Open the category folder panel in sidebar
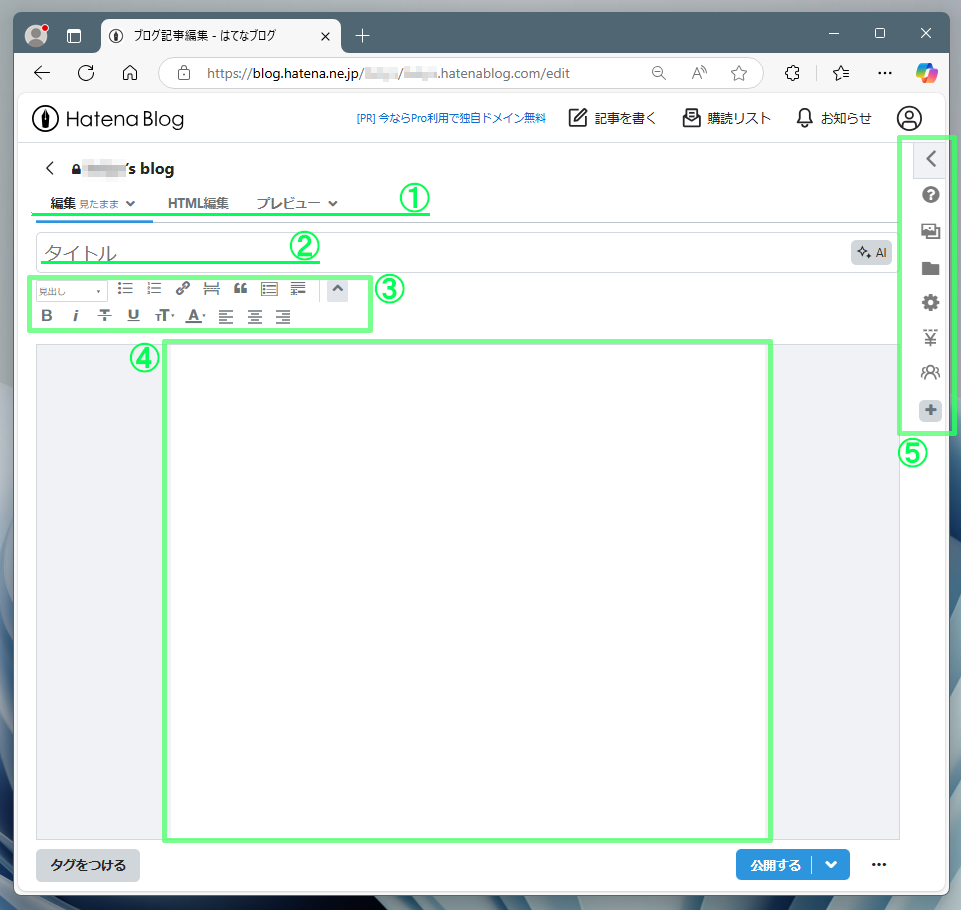The height and width of the screenshot is (910, 961). pos(930,268)
